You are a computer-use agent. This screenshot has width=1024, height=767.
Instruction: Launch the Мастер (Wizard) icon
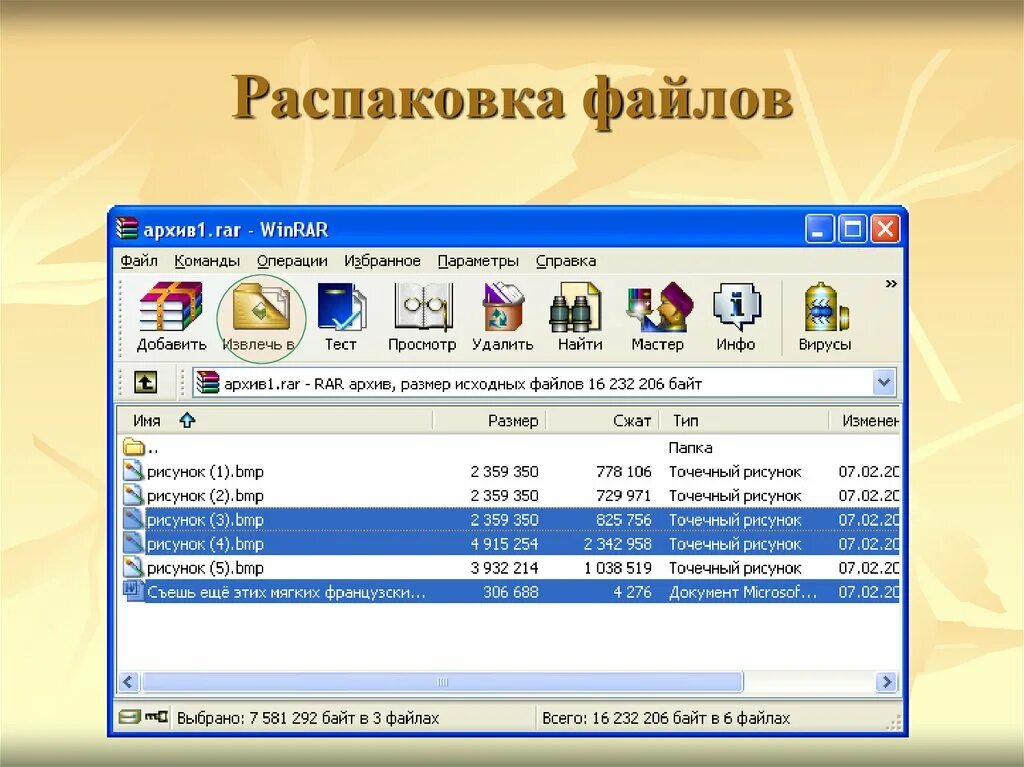pos(657,317)
